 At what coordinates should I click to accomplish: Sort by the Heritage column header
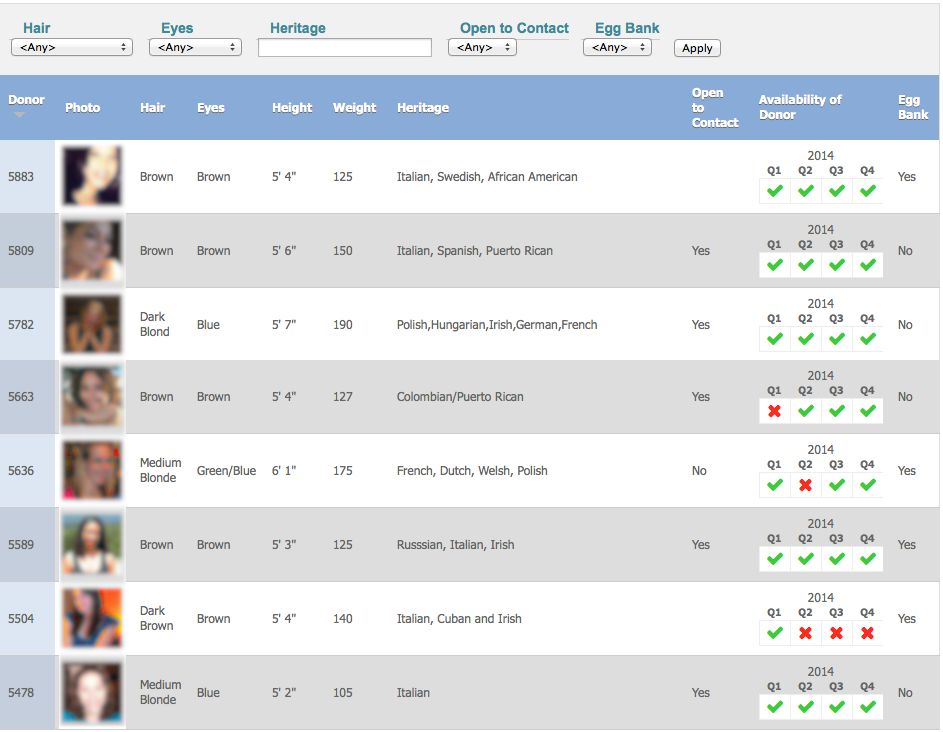click(423, 108)
